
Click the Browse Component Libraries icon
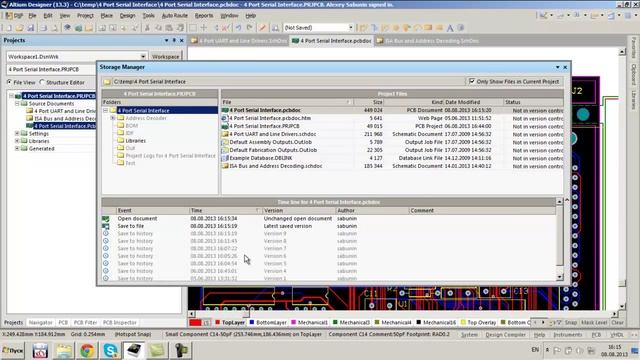[x=276, y=28]
